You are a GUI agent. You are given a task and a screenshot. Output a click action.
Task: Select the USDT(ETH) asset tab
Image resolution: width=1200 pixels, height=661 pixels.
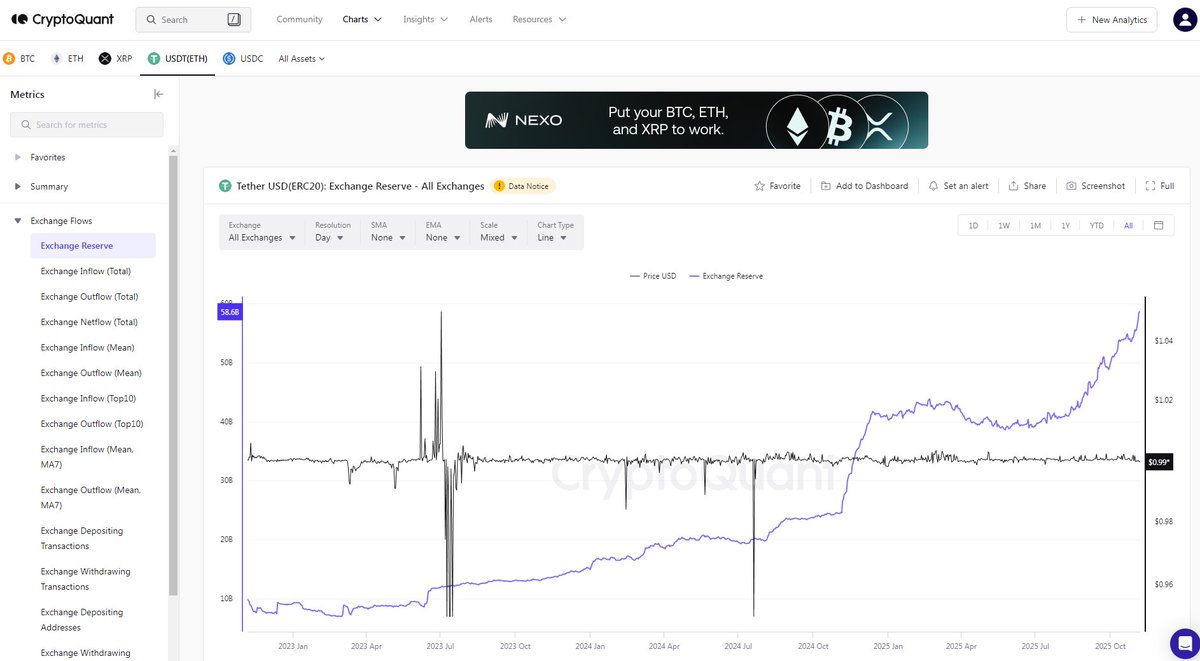coord(178,59)
